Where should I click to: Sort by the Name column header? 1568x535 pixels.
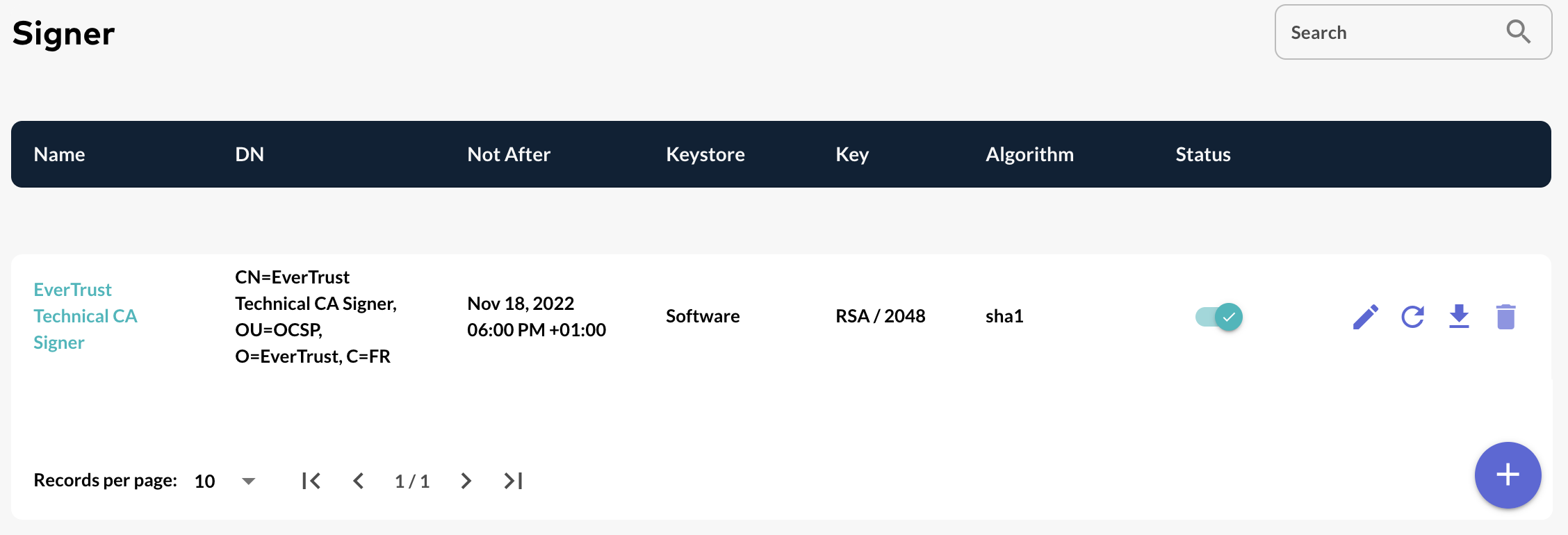point(59,154)
